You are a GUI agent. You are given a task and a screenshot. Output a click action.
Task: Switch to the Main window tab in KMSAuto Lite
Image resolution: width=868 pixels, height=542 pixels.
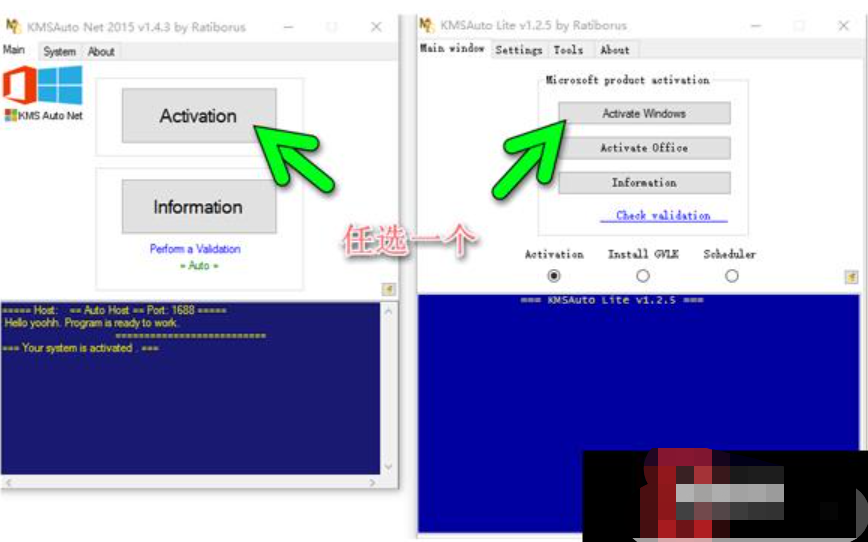coord(452,49)
